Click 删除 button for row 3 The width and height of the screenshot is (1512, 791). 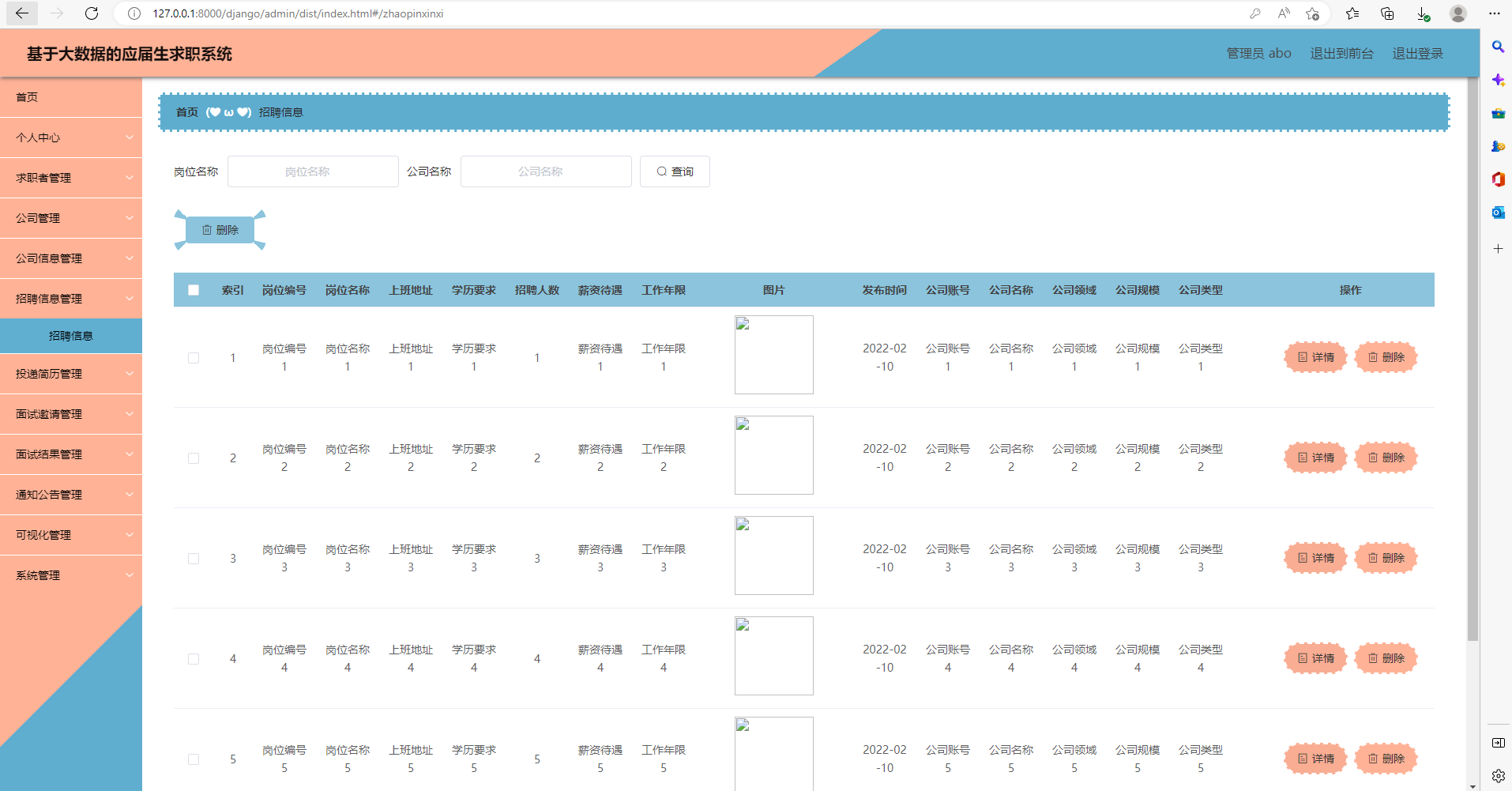point(1386,558)
